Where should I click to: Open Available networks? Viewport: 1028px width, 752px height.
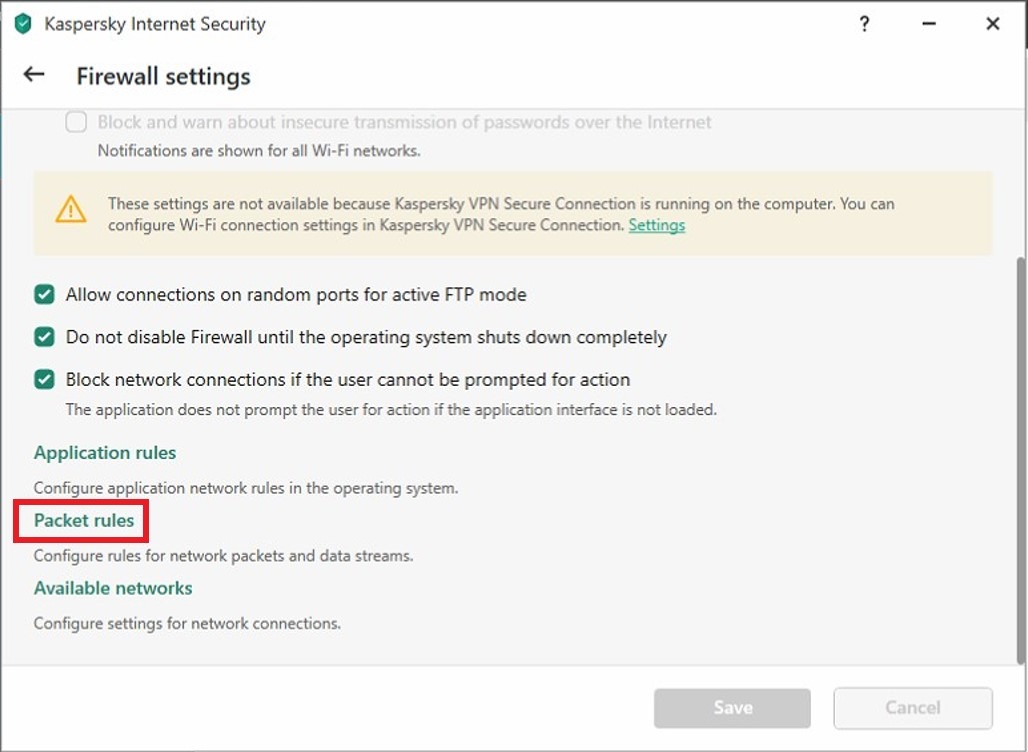113,588
